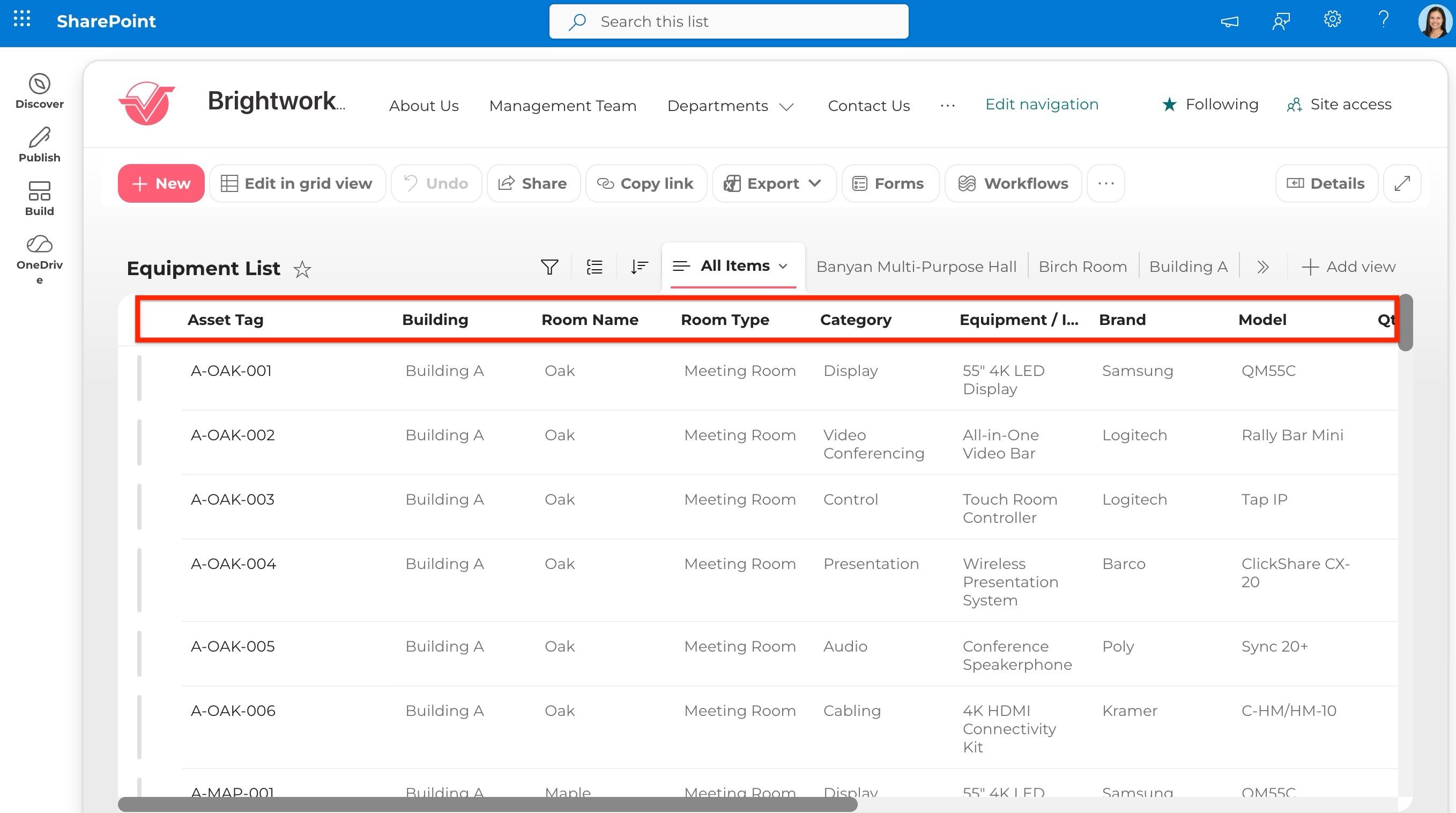Open the user profile avatar

[1434, 21]
